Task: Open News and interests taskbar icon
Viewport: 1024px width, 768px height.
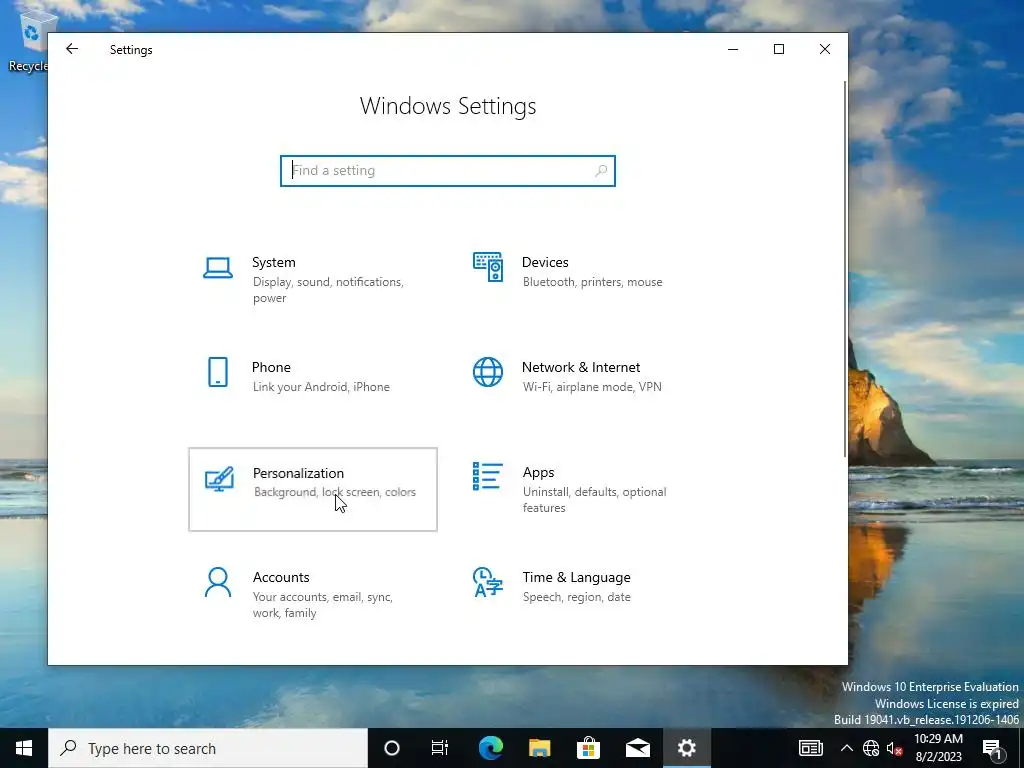Action: (810, 748)
